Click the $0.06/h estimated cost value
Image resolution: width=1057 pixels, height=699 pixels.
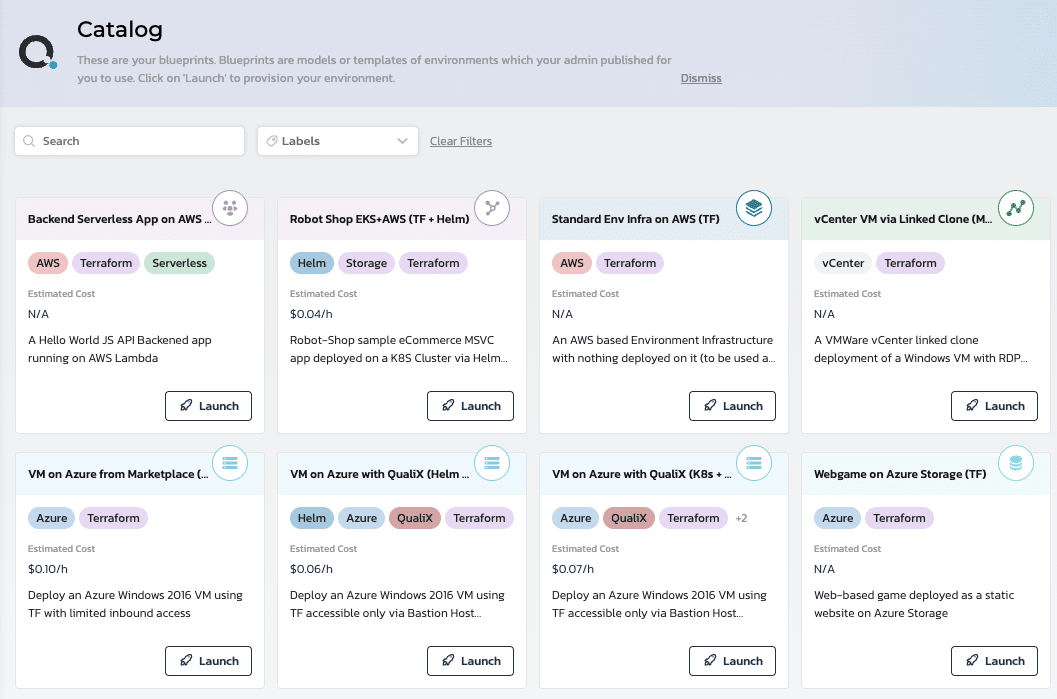click(311, 569)
